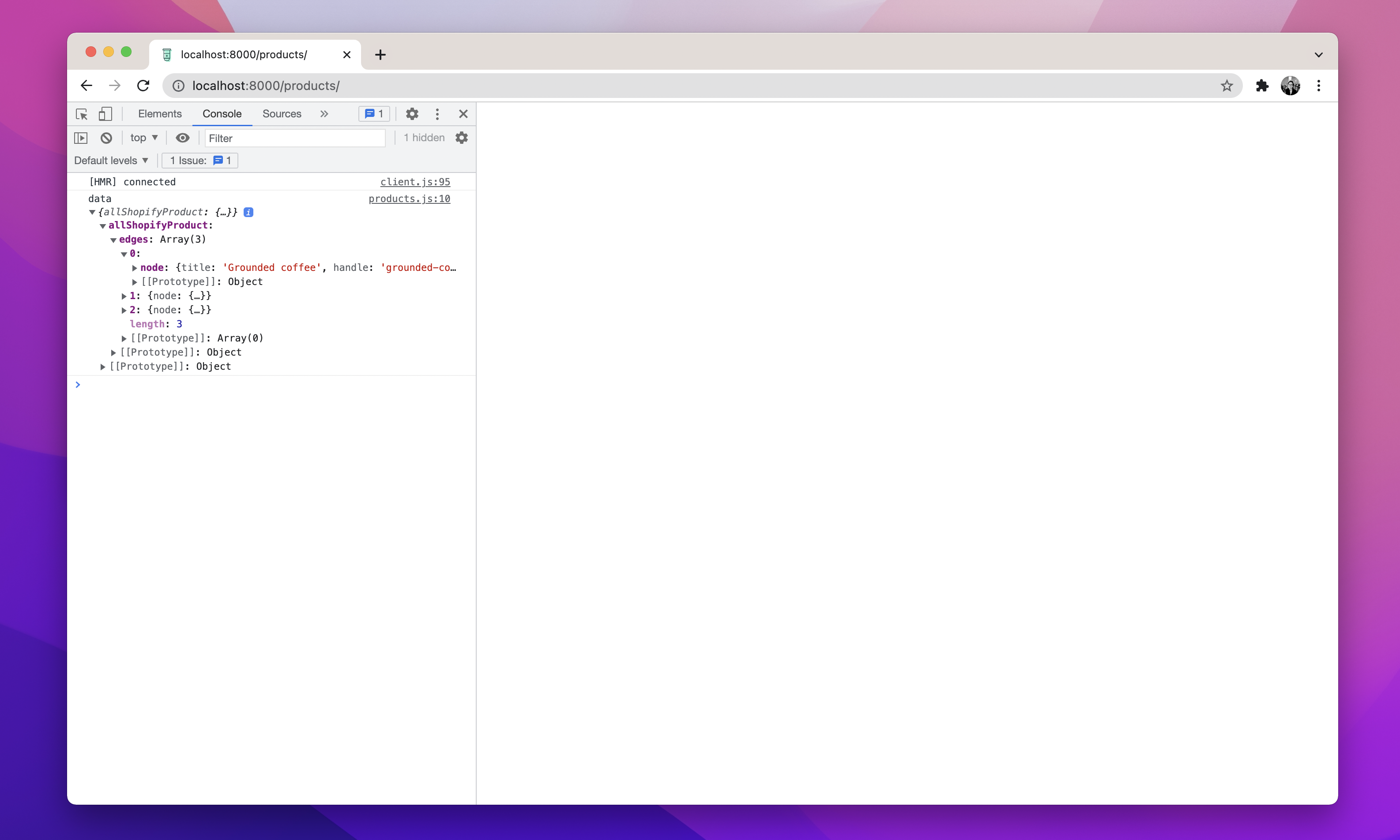Switch to the Sources tab

click(x=281, y=114)
